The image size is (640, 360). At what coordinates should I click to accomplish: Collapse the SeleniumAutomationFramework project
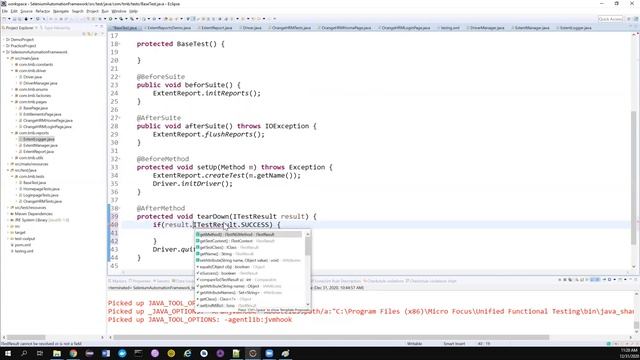click(3, 52)
